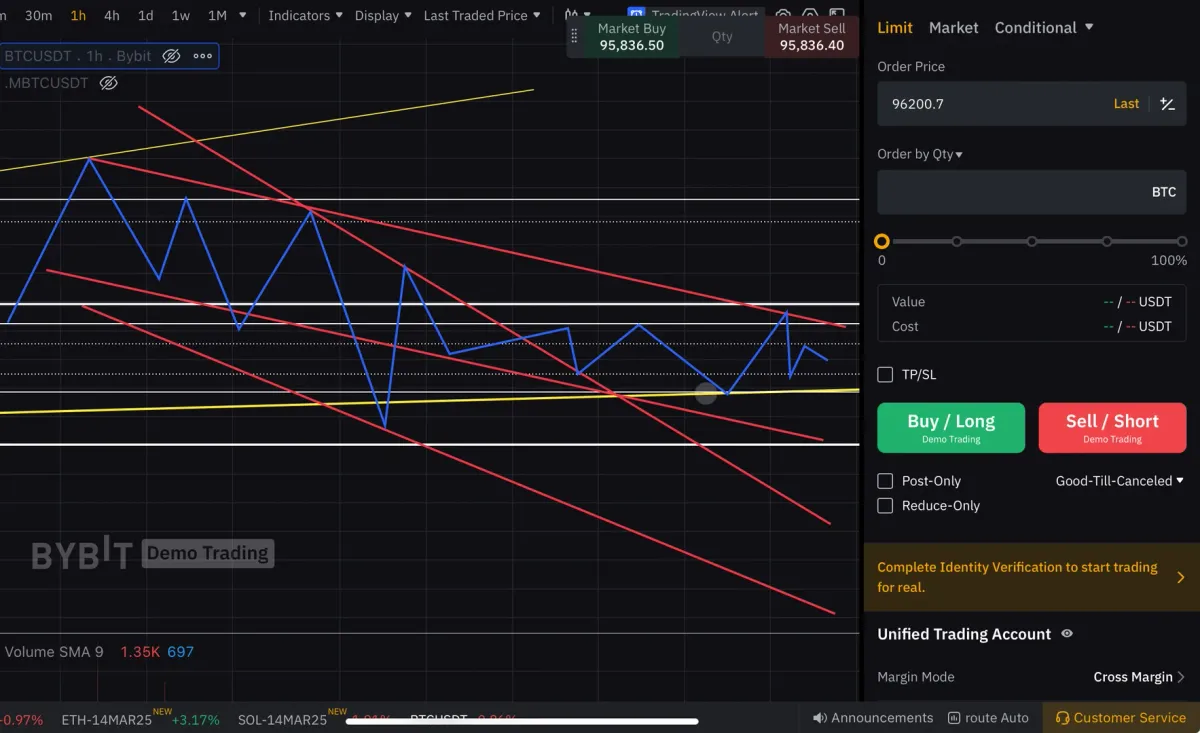Set quantity slider to the 50% dot
This screenshot has height=733, width=1200.
point(1032,241)
